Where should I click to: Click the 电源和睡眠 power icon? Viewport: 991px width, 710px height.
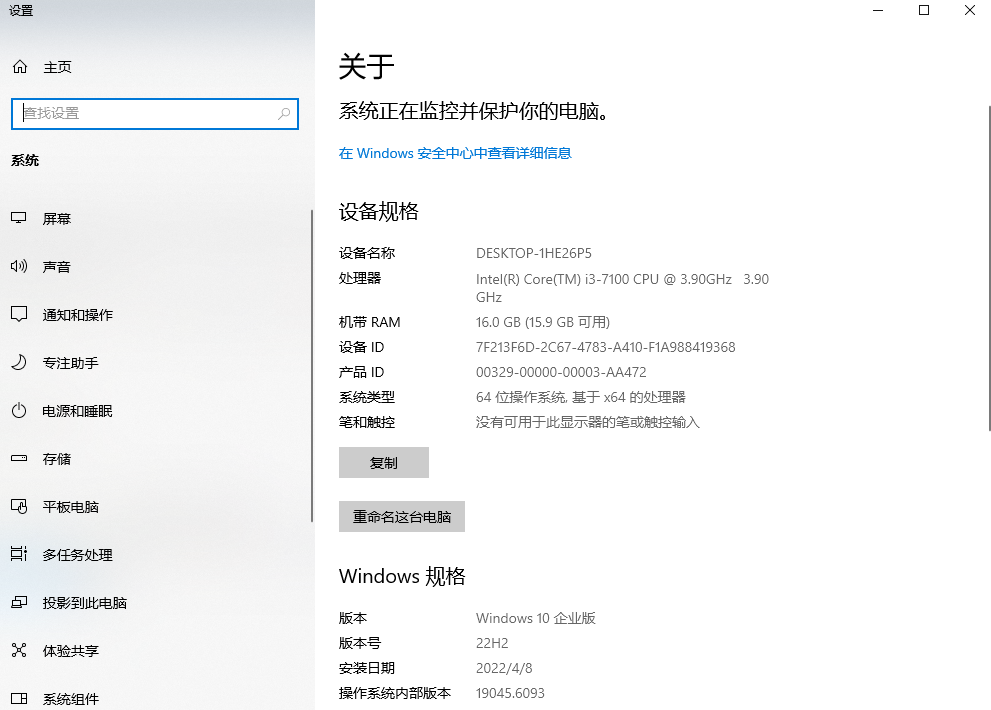(19, 410)
